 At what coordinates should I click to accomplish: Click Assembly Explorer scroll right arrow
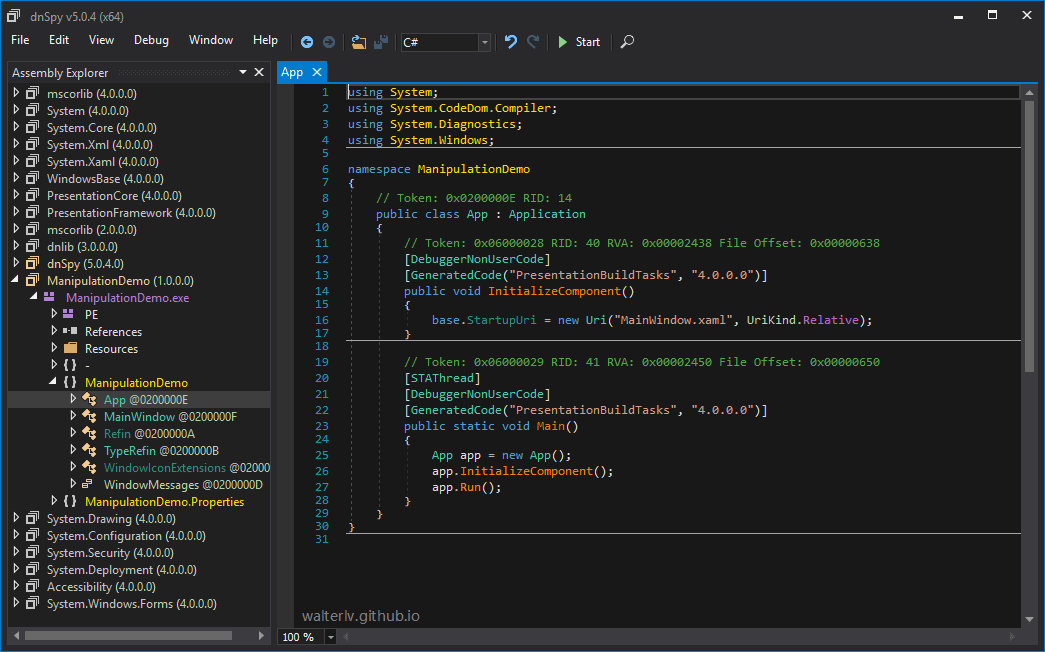[261, 635]
